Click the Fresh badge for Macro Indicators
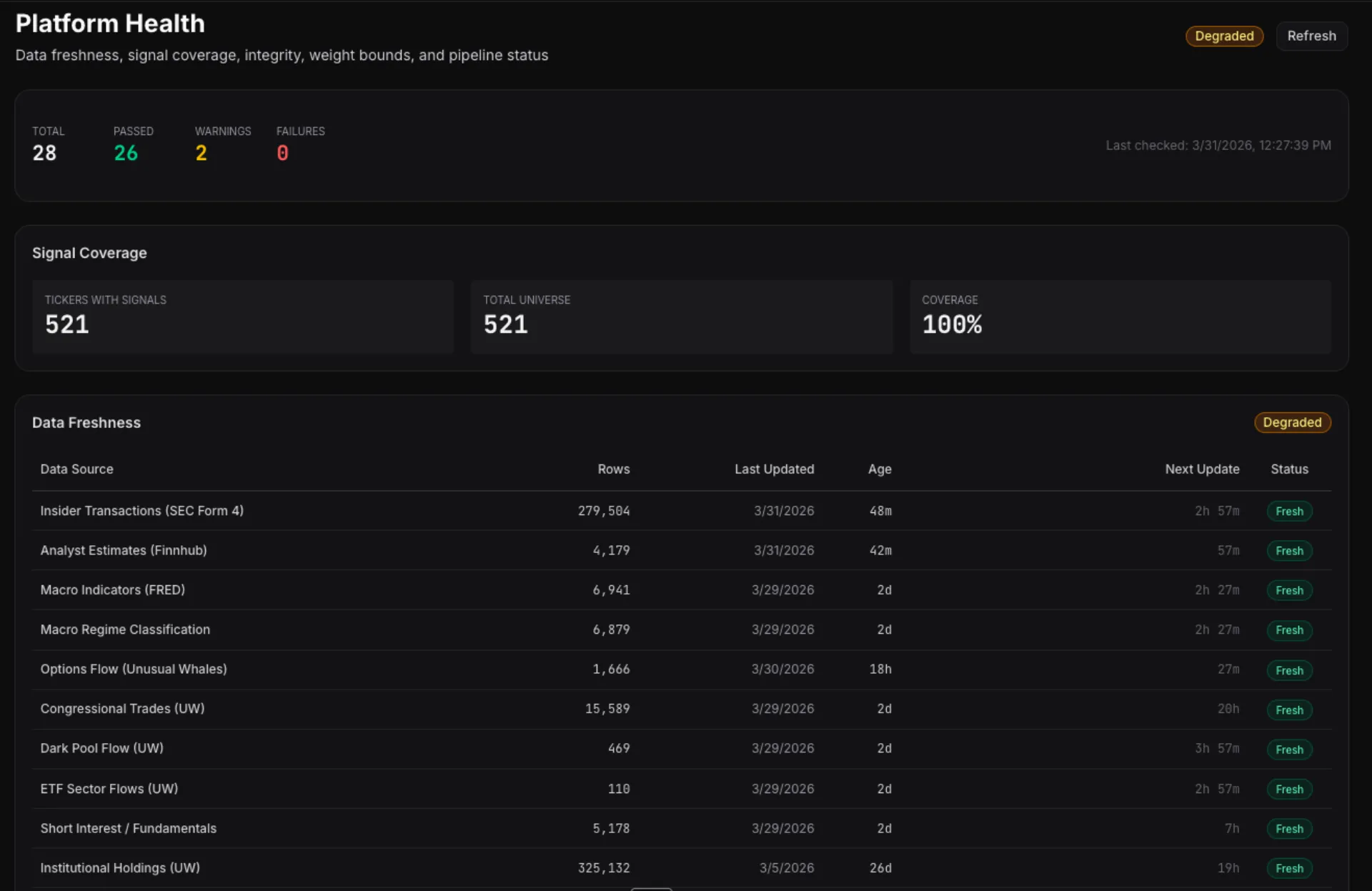Viewport: 1372px width, 891px height. pyautogui.click(x=1289, y=590)
